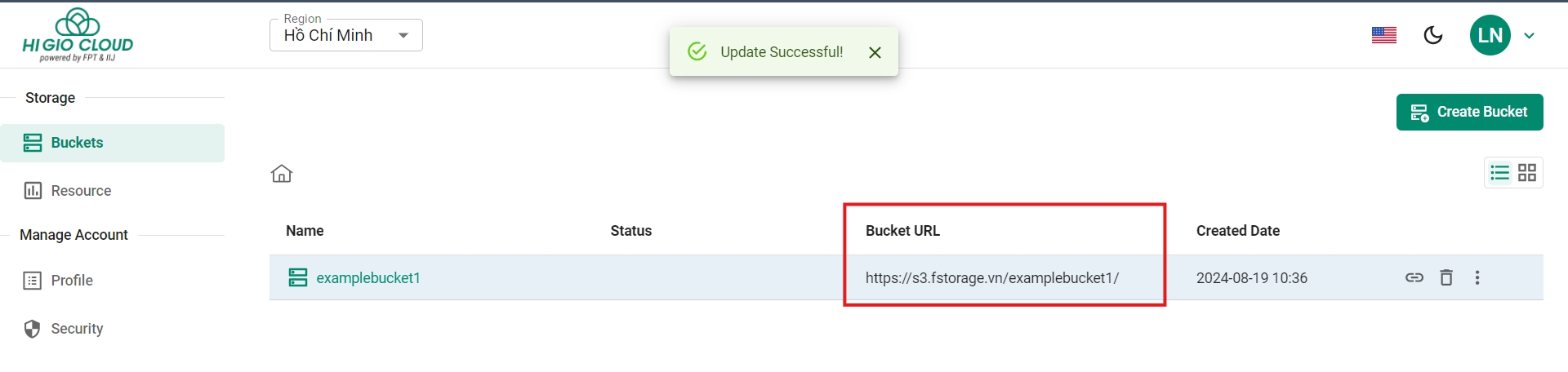This screenshot has height=372, width=1568.
Task: Click the HI GIO Cloud logo
Action: (x=78, y=35)
